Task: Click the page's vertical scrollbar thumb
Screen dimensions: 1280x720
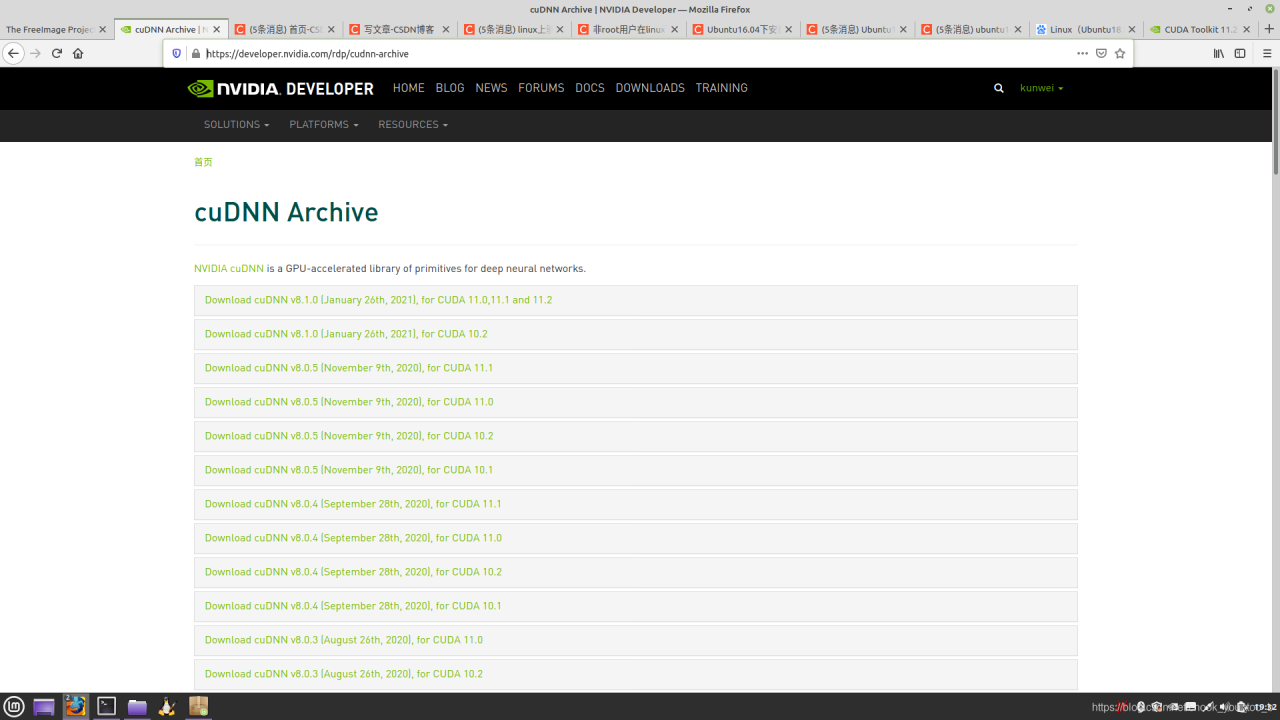Action: [x=1275, y=122]
